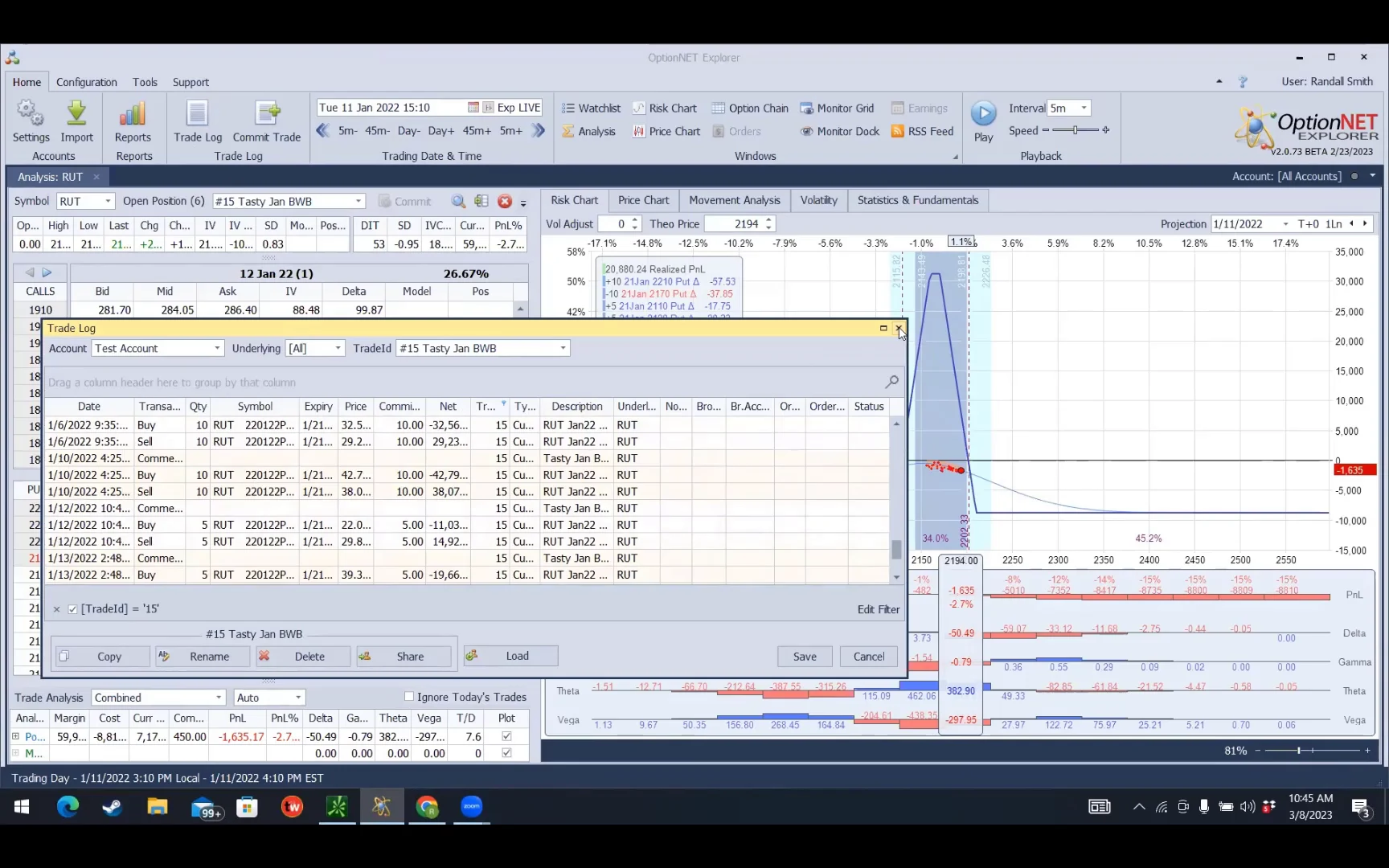Screen dimensions: 1389x868
Task: Click the Share trade button
Action: coord(404,657)
